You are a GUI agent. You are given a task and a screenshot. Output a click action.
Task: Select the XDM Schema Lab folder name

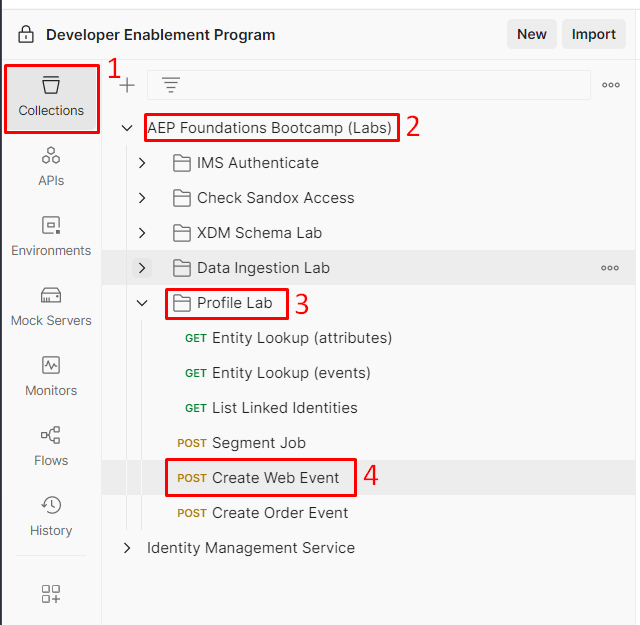pyautogui.click(x=259, y=233)
